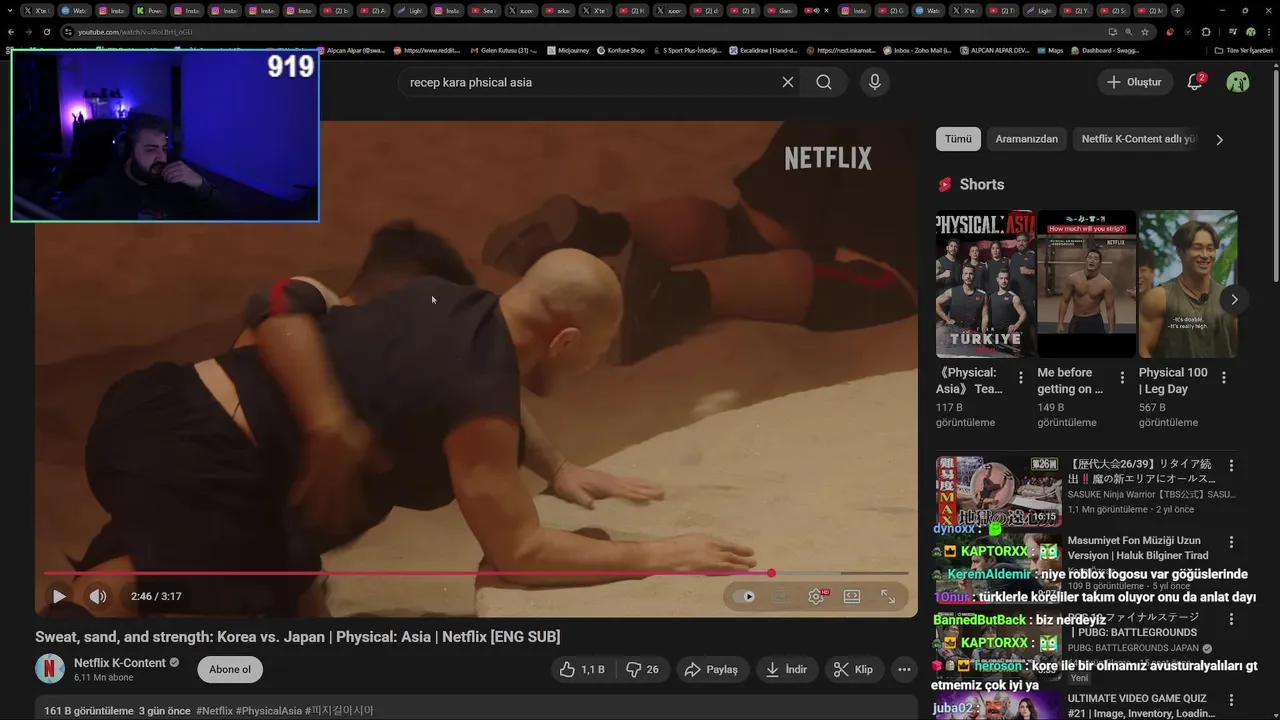This screenshot has width=1280, height=720.
Task: Toggle subtitles in the video player
Action: point(780,596)
